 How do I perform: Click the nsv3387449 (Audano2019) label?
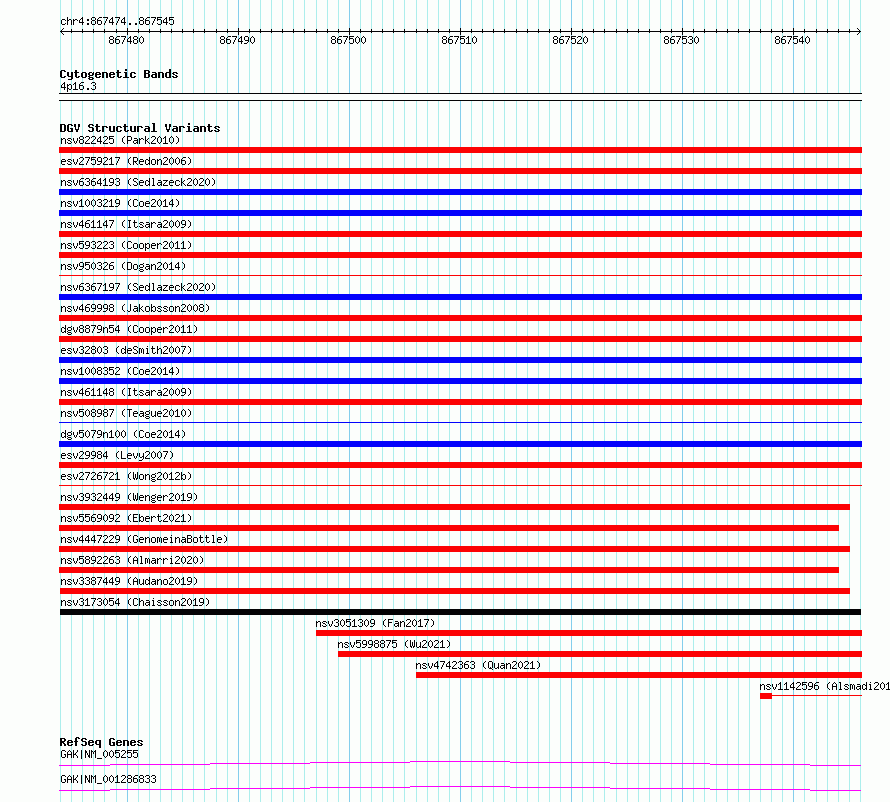[x=129, y=581]
